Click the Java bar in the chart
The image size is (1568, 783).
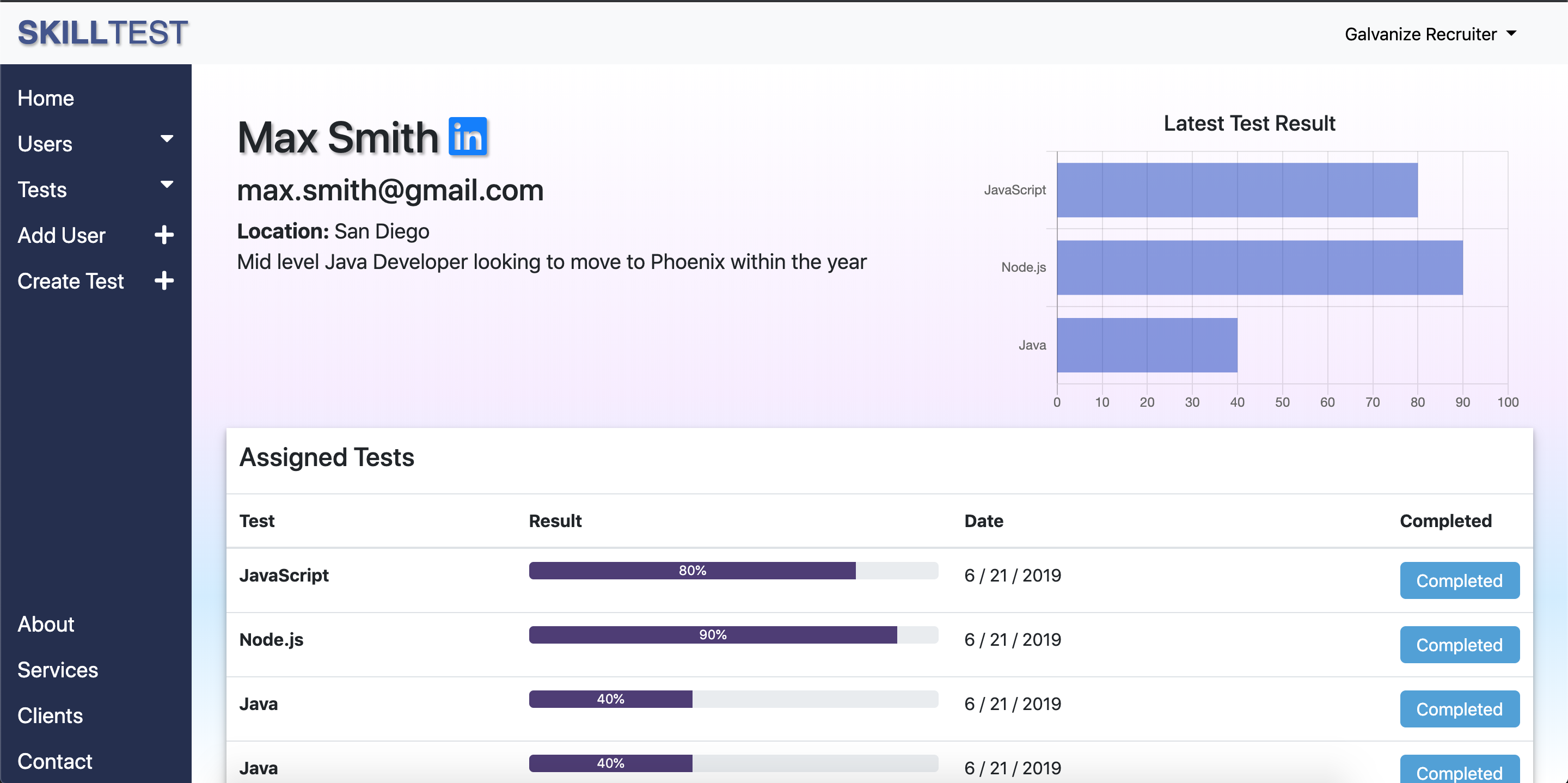(x=1147, y=345)
